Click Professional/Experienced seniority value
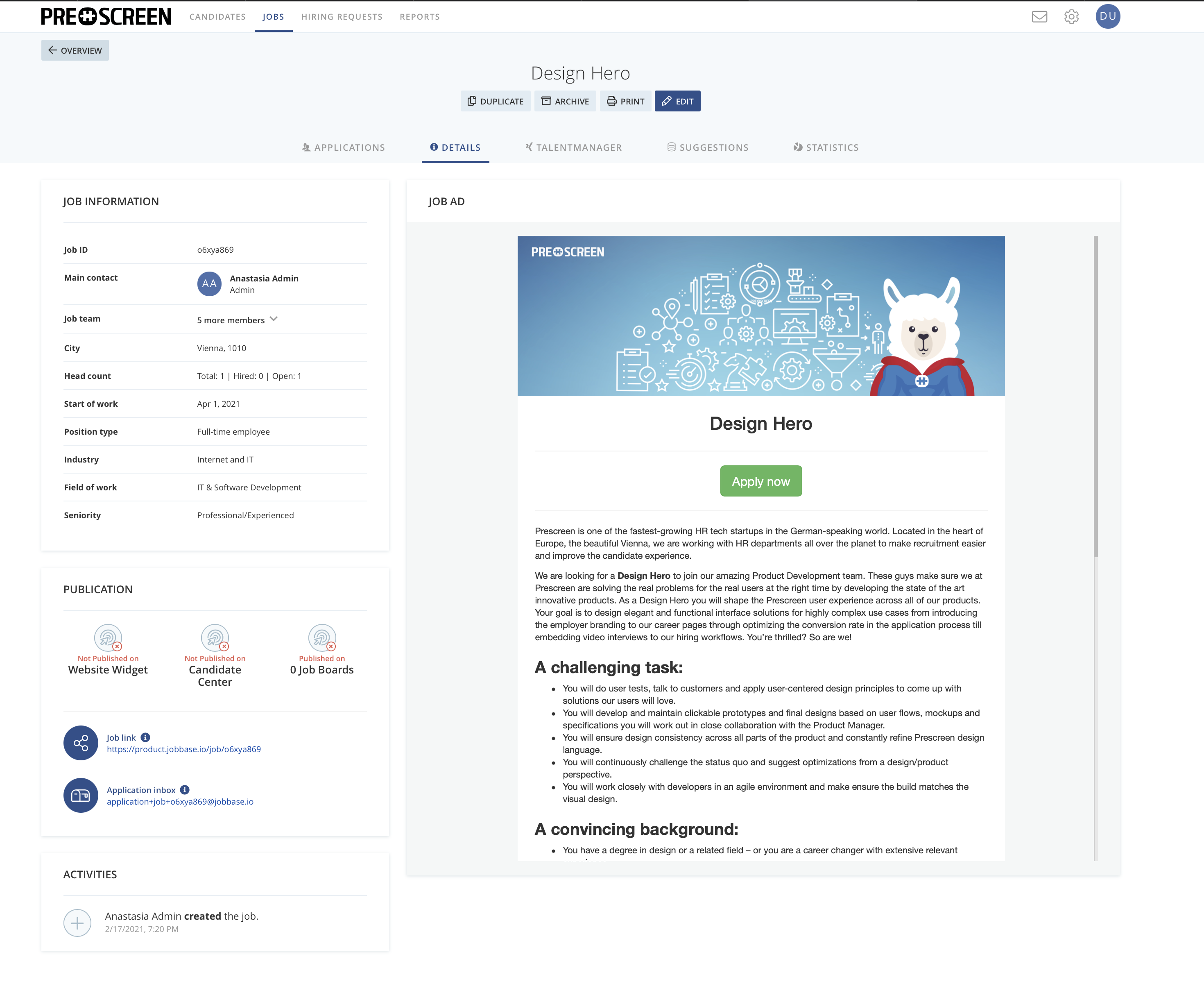 [245, 515]
